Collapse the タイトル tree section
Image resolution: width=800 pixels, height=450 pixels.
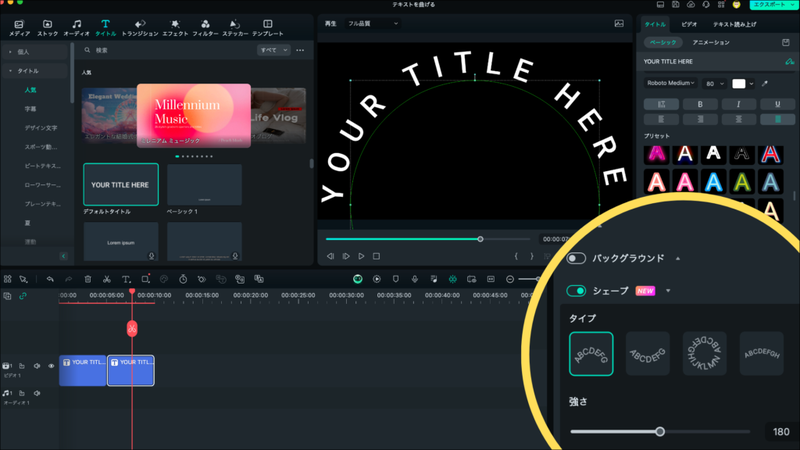point(10,71)
